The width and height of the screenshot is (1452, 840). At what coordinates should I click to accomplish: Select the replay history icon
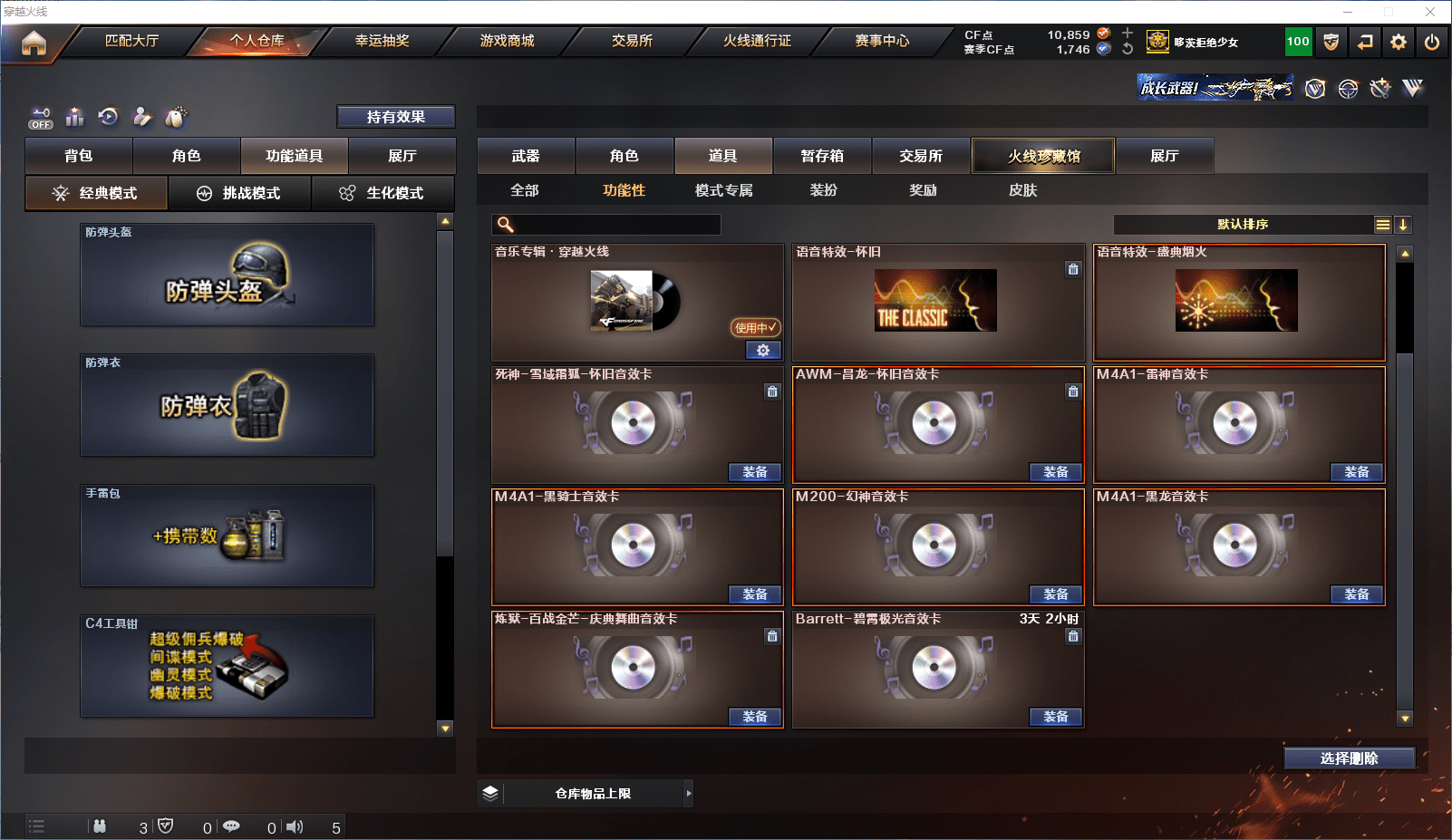tap(109, 116)
